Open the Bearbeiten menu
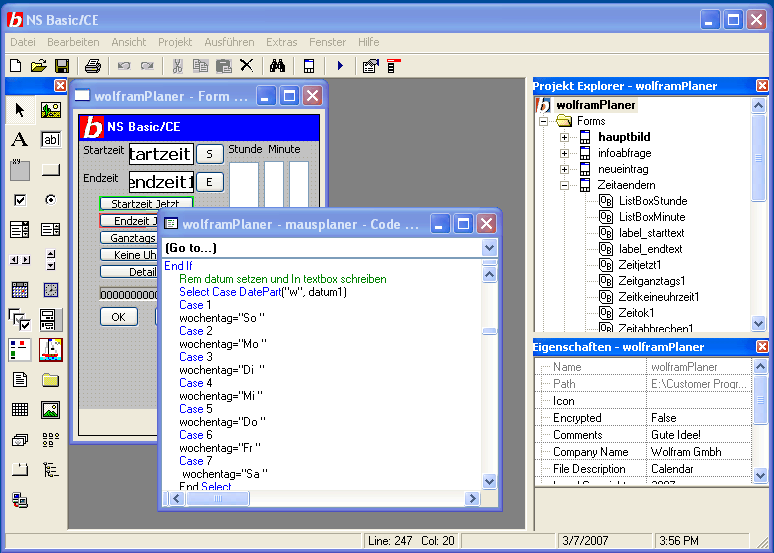The width and height of the screenshot is (774, 553). [73, 42]
